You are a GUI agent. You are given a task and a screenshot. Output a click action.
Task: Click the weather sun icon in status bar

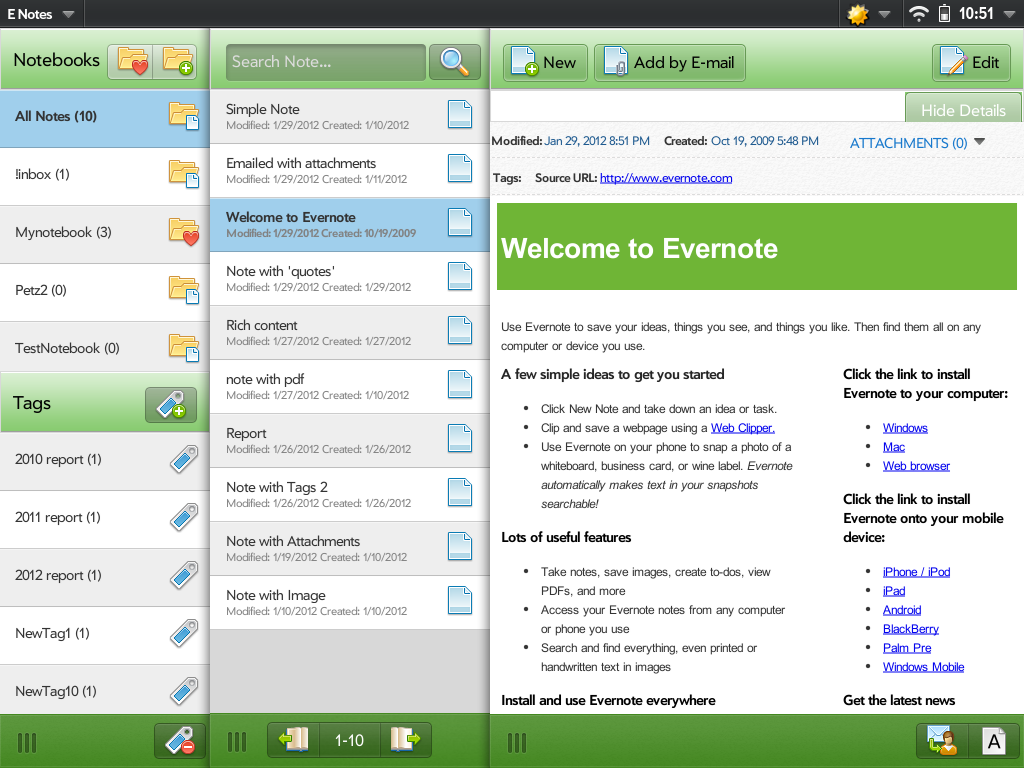pyautogui.click(x=857, y=14)
